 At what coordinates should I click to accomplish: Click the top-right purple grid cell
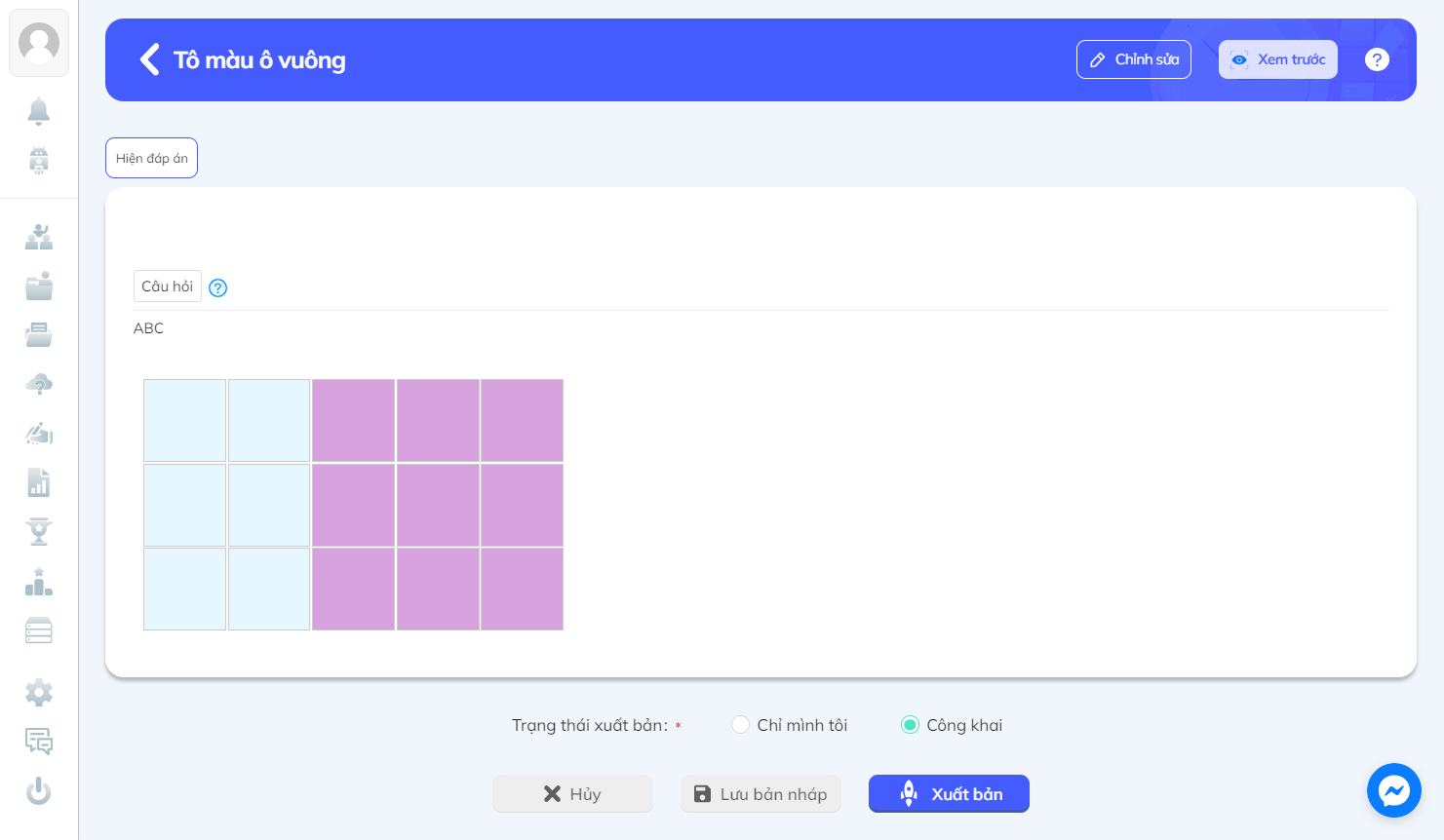click(x=522, y=420)
